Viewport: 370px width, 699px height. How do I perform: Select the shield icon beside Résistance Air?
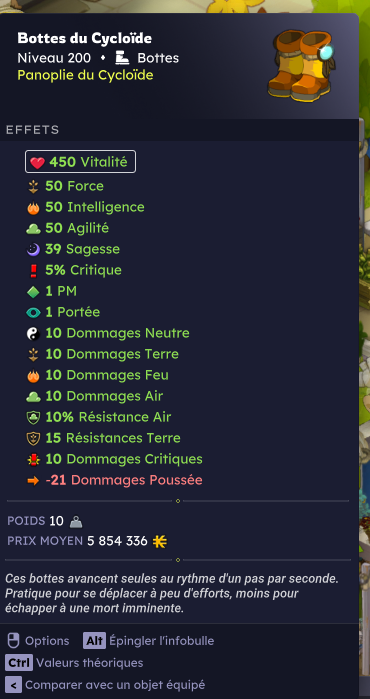point(33,418)
